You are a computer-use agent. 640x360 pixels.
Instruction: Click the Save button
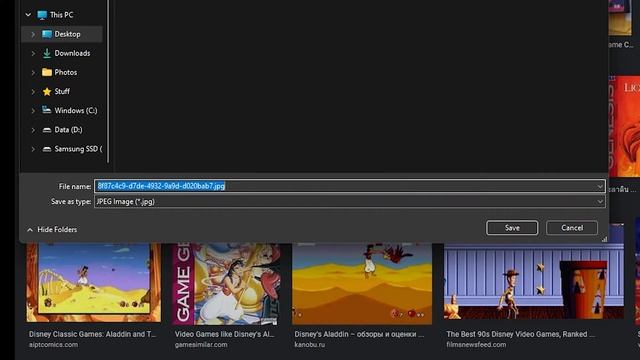512,228
